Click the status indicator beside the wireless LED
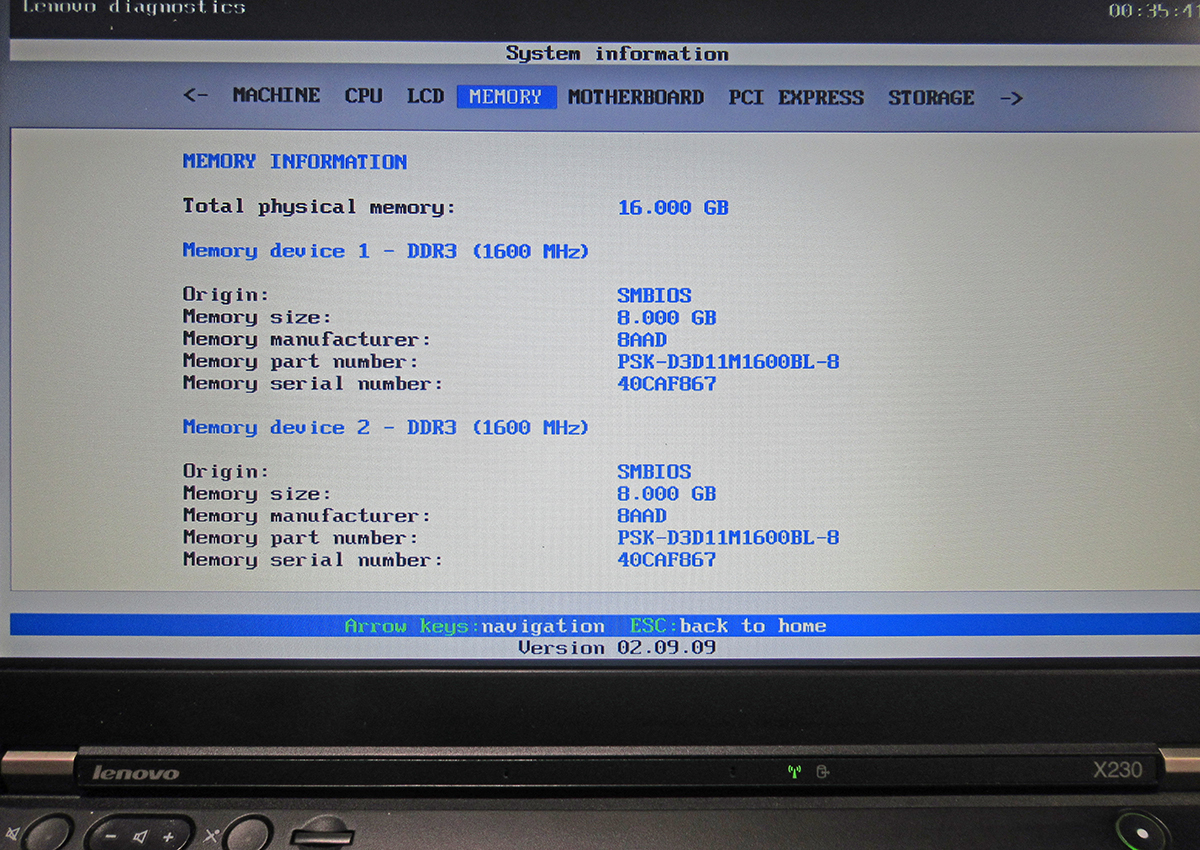This screenshot has width=1200, height=850. pyautogui.click(x=823, y=771)
